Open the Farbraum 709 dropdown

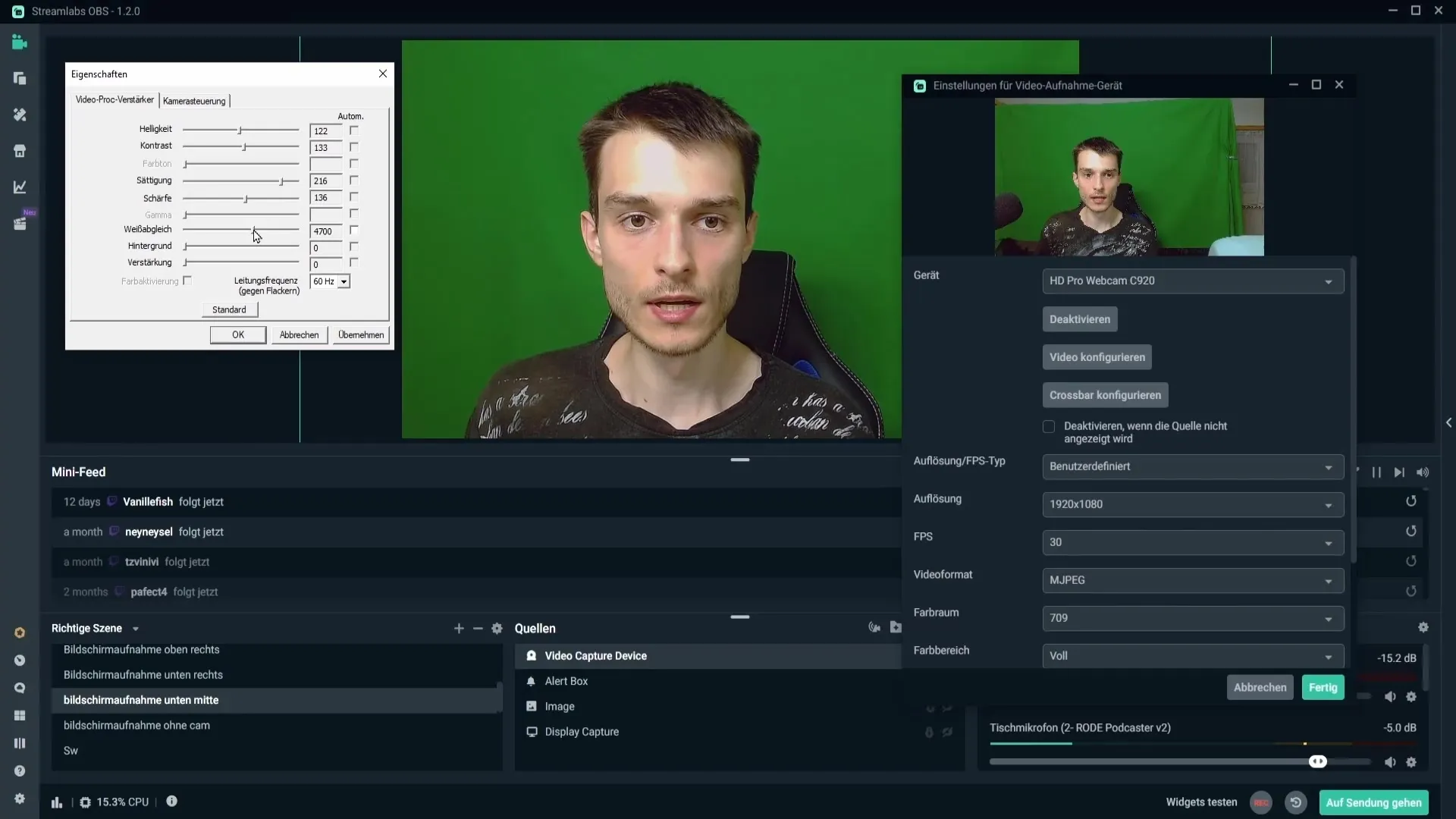click(1193, 619)
